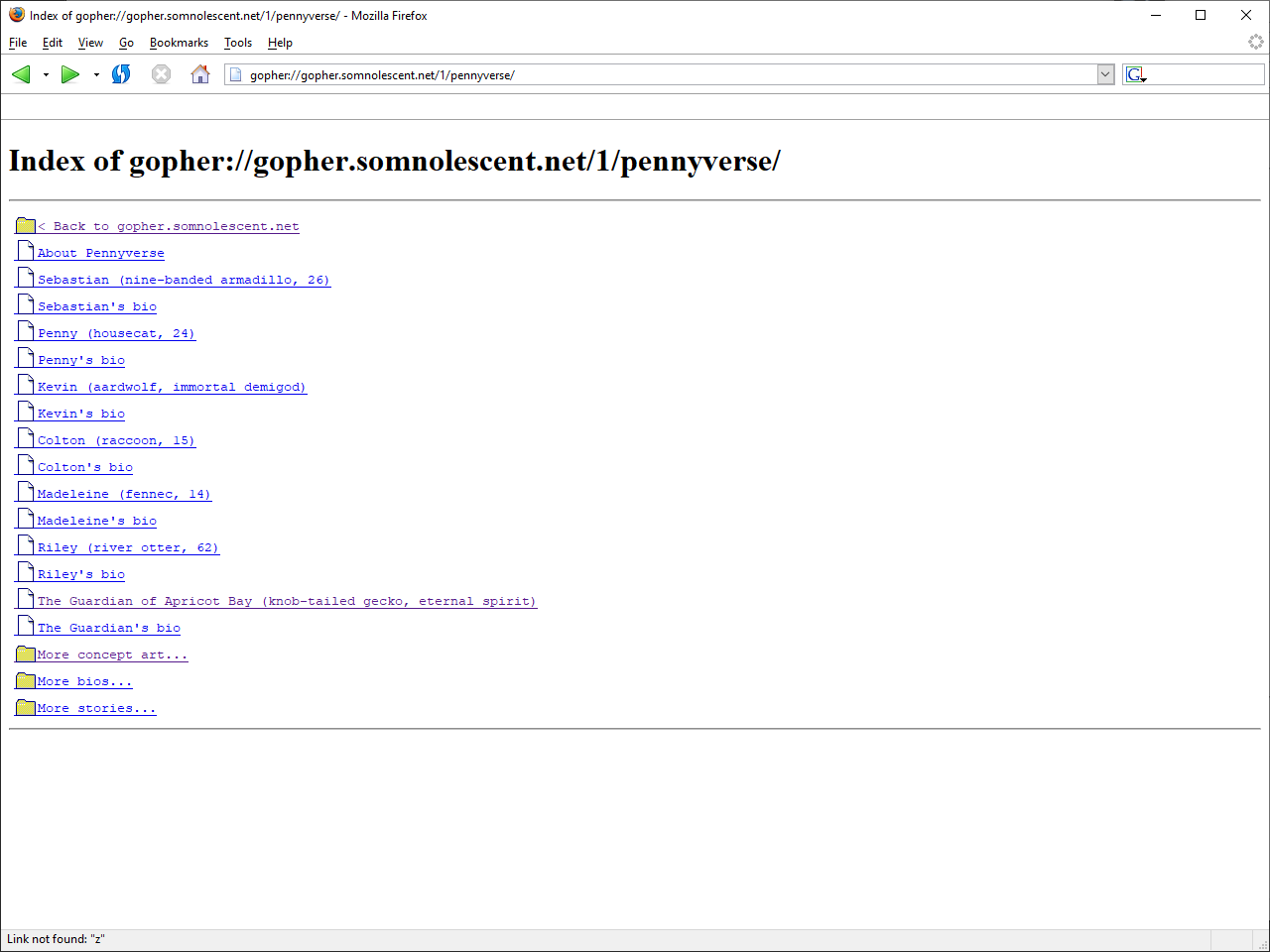Viewport: 1270px width, 952px height.
Task: Click the folder icon beside More stories
Action: pyautogui.click(x=26, y=708)
